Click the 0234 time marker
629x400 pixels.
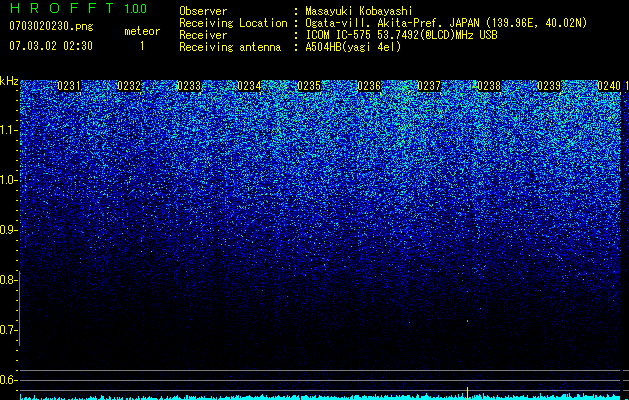(x=249, y=86)
